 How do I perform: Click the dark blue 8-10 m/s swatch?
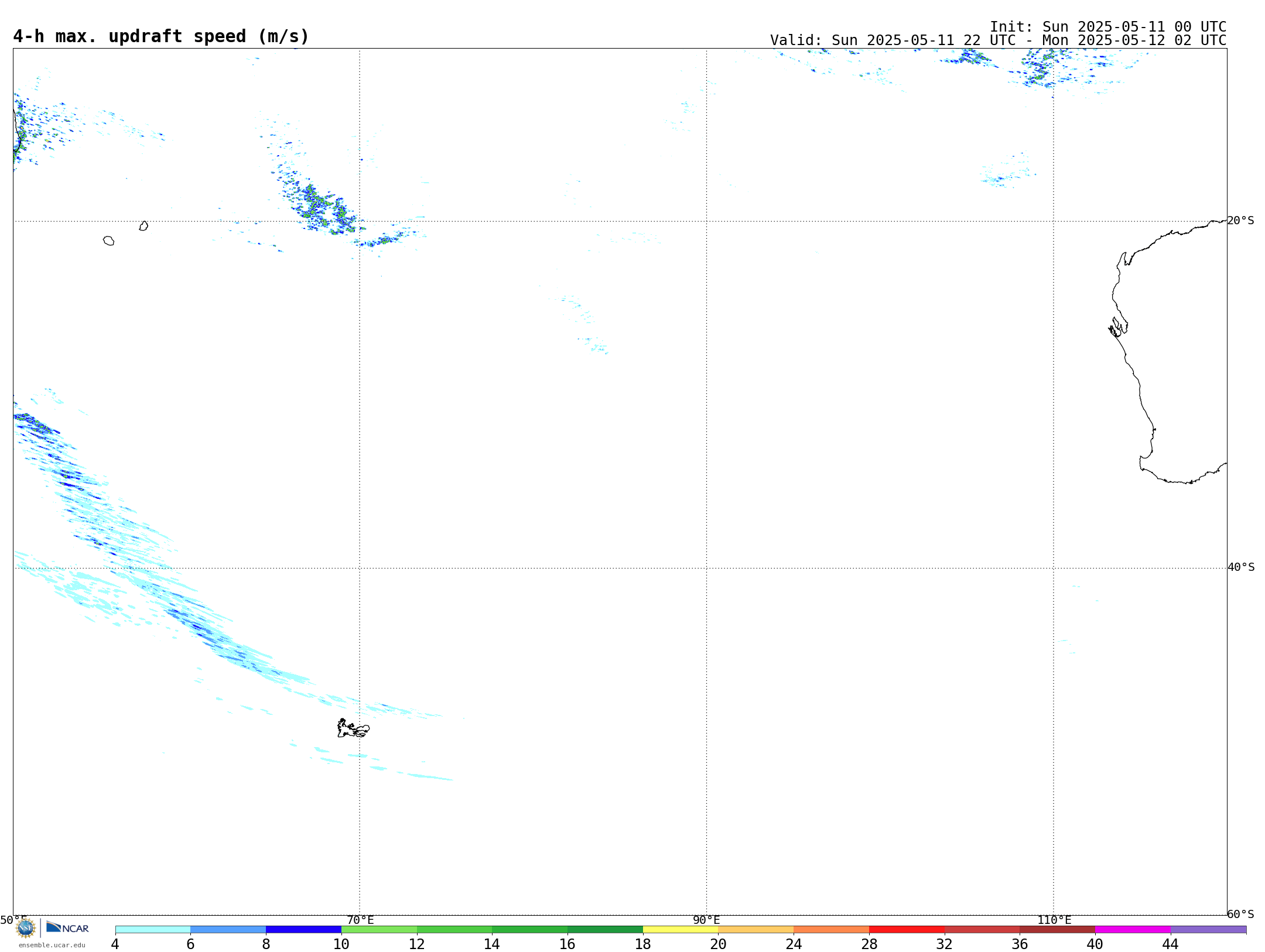[303, 929]
